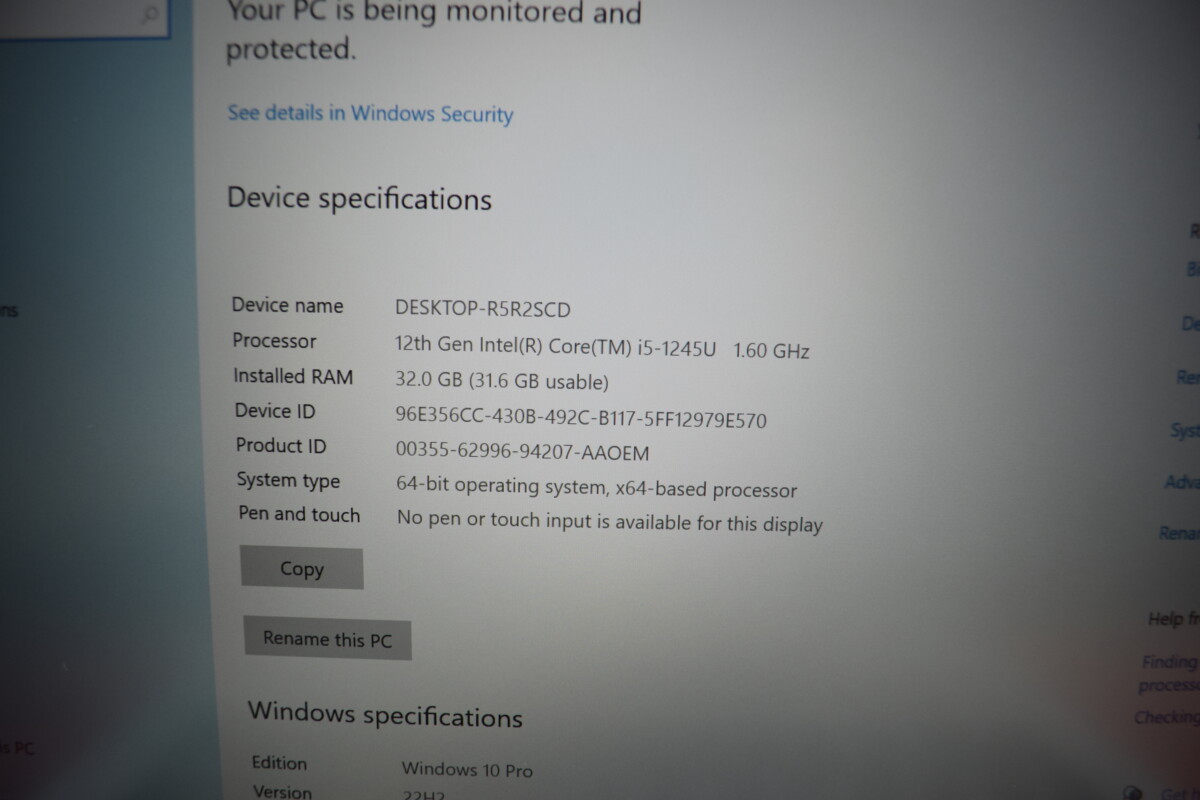Screen dimensions: 1200x800
Task: Click the Copy button under device specifications
Action: click(302, 568)
